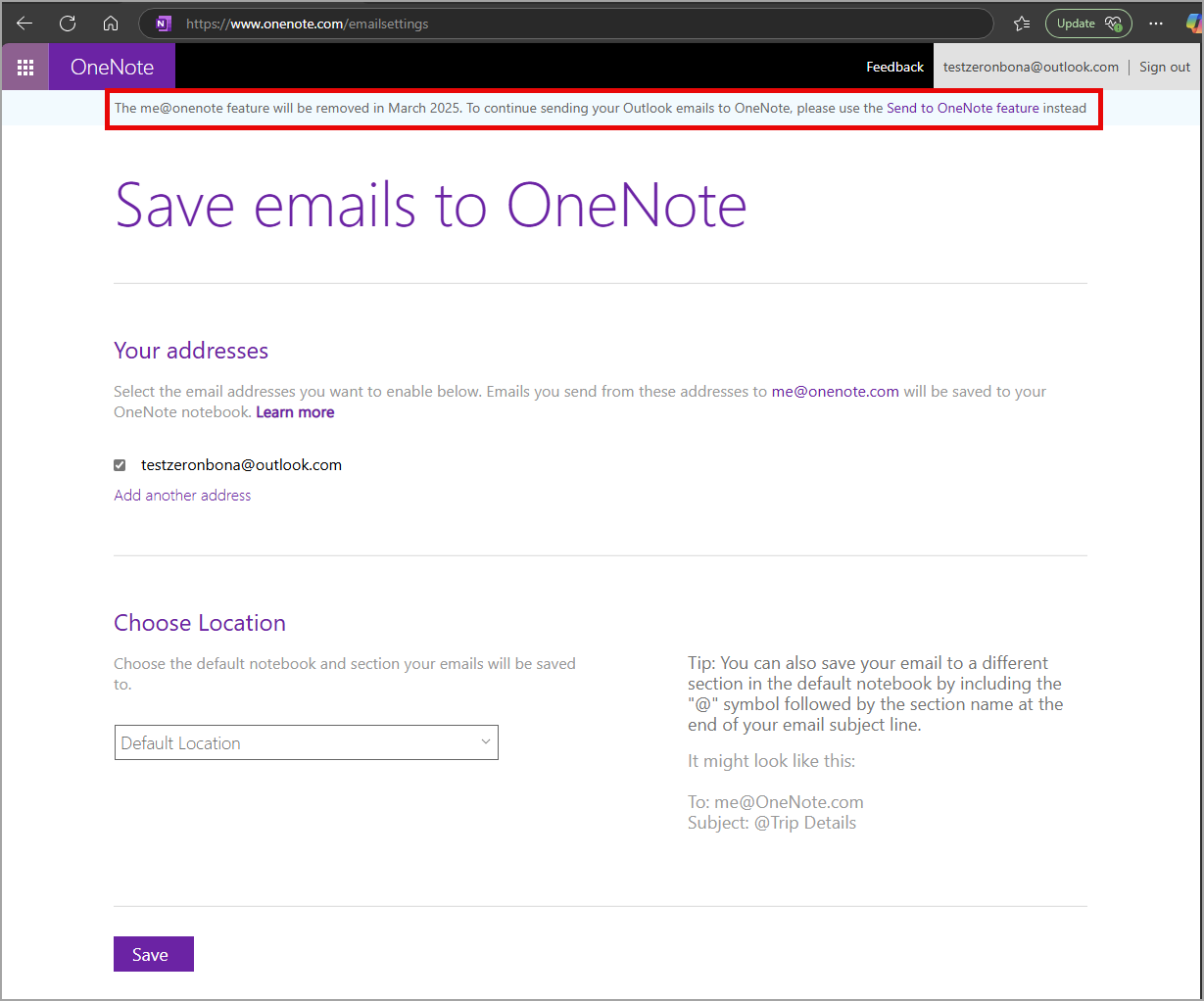The width and height of the screenshot is (1204, 1001).
Task: Add another email address
Action: pyautogui.click(x=182, y=496)
